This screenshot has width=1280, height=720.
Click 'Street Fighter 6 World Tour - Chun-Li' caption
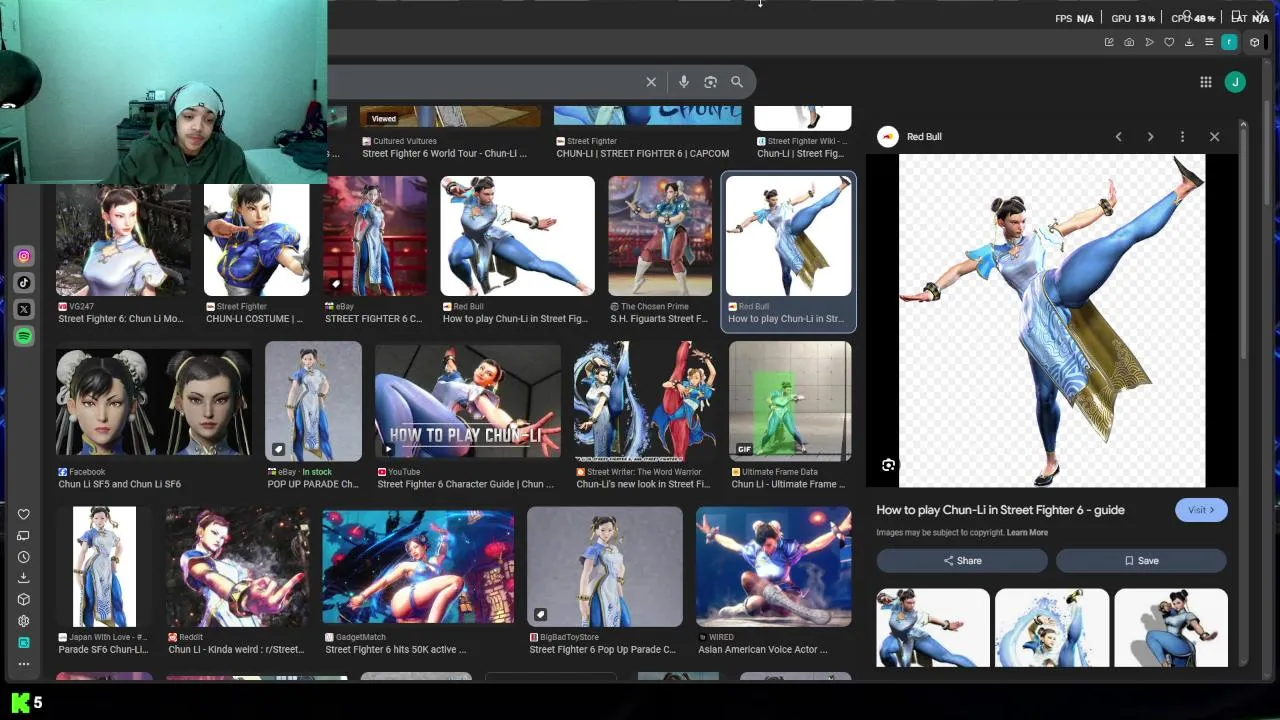[x=445, y=154]
